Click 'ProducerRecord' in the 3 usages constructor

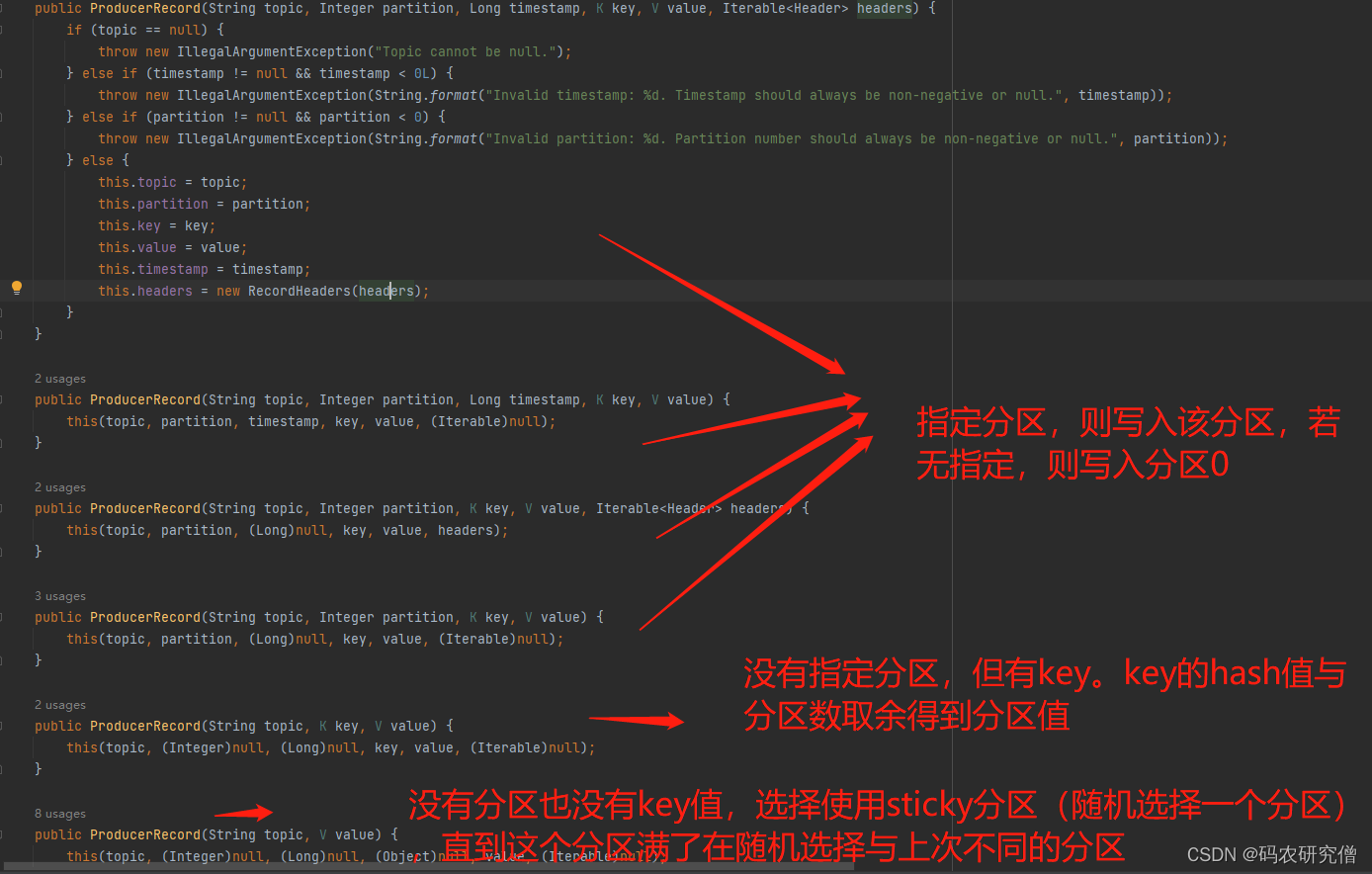click(x=145, y=617)
